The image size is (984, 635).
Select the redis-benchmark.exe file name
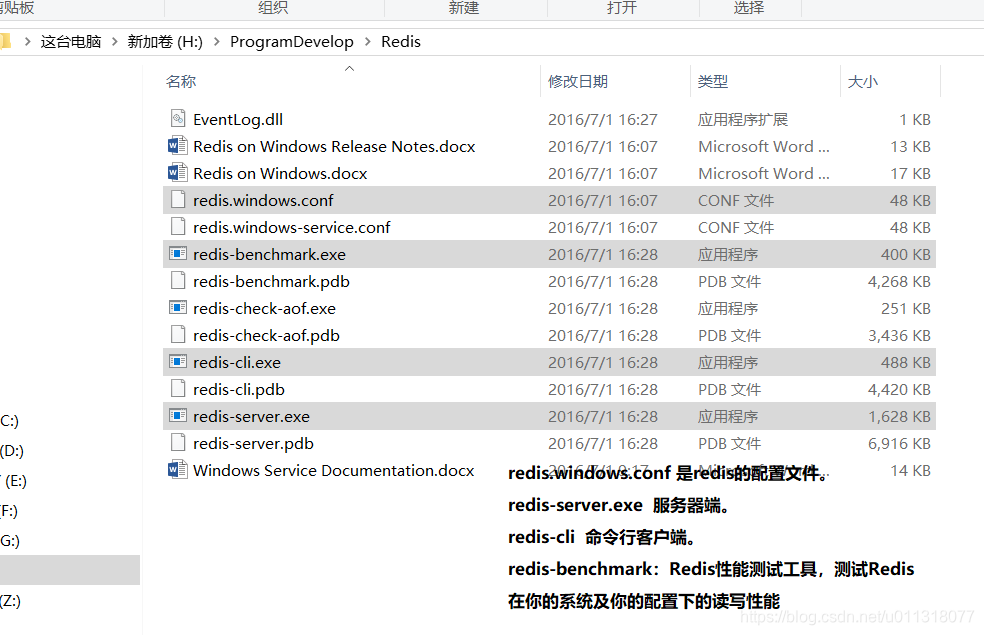click(x=269, y=254)
